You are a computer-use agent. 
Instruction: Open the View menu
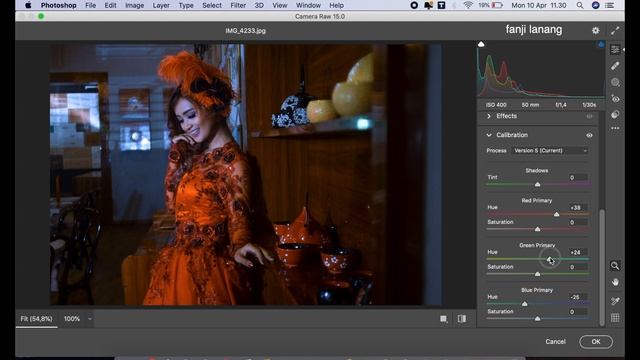(280, 5)
